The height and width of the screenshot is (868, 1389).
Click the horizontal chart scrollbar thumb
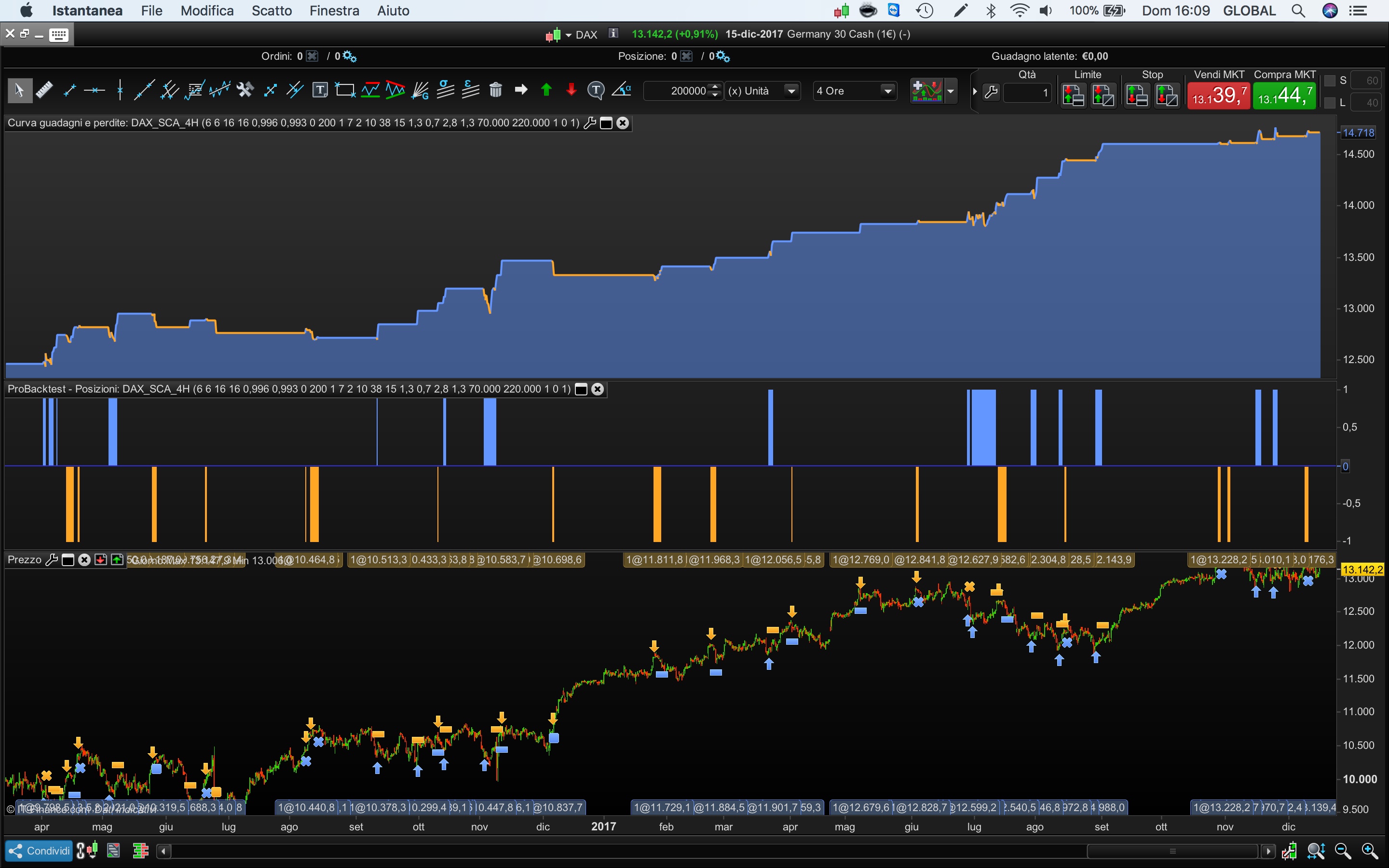click(1172, 851)
